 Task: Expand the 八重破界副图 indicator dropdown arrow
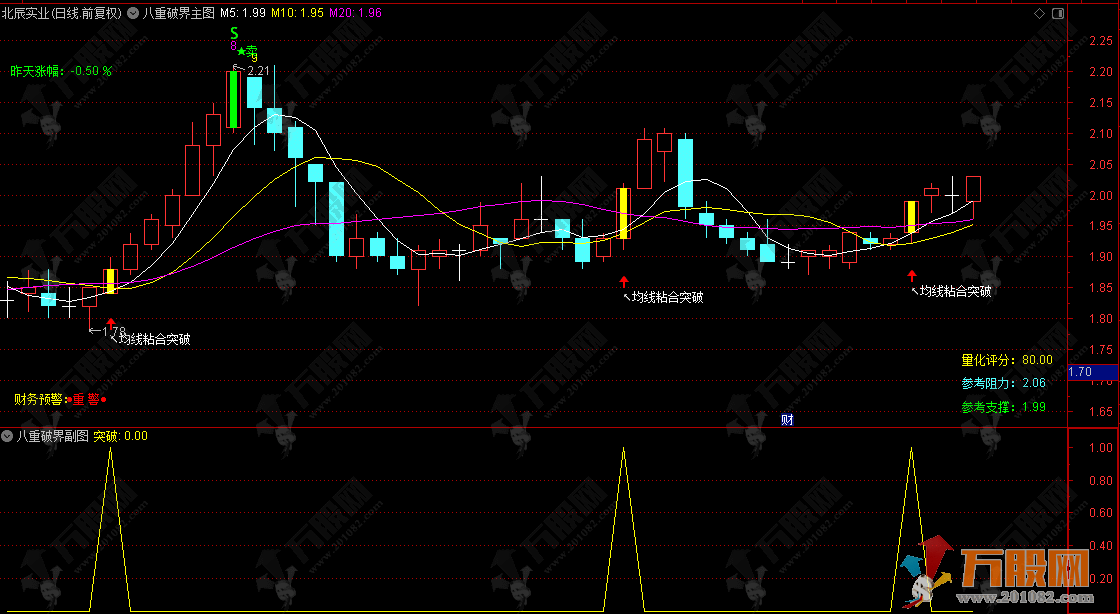(8, 436)
